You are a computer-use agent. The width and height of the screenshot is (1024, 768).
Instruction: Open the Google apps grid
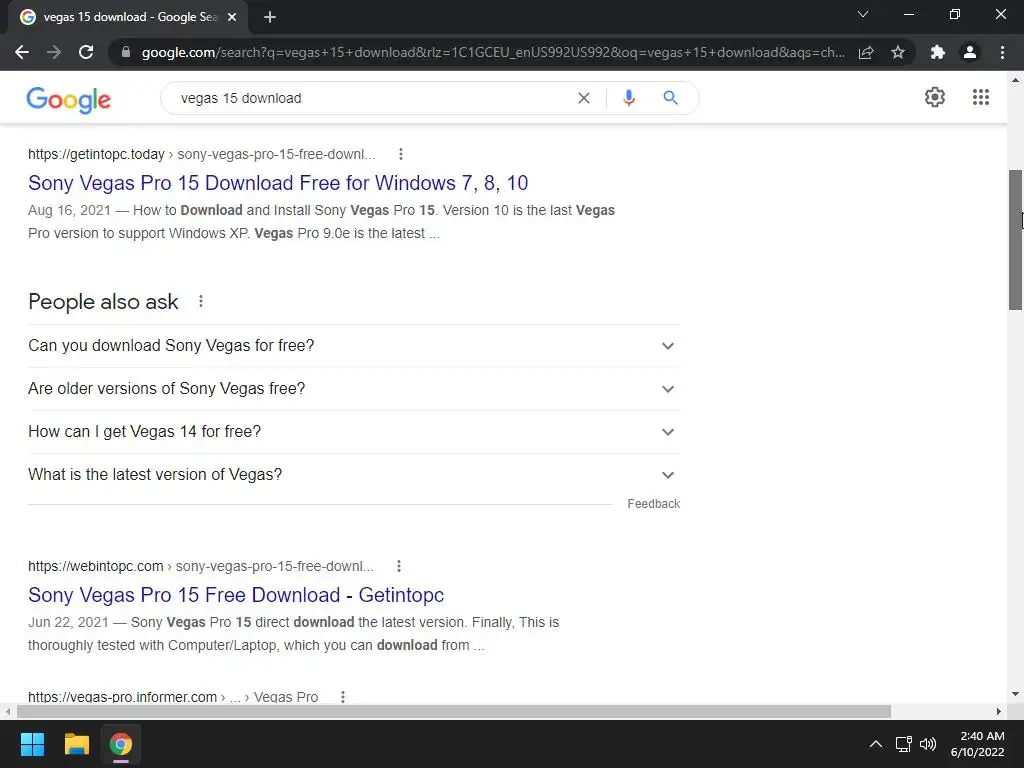(981, 97)
